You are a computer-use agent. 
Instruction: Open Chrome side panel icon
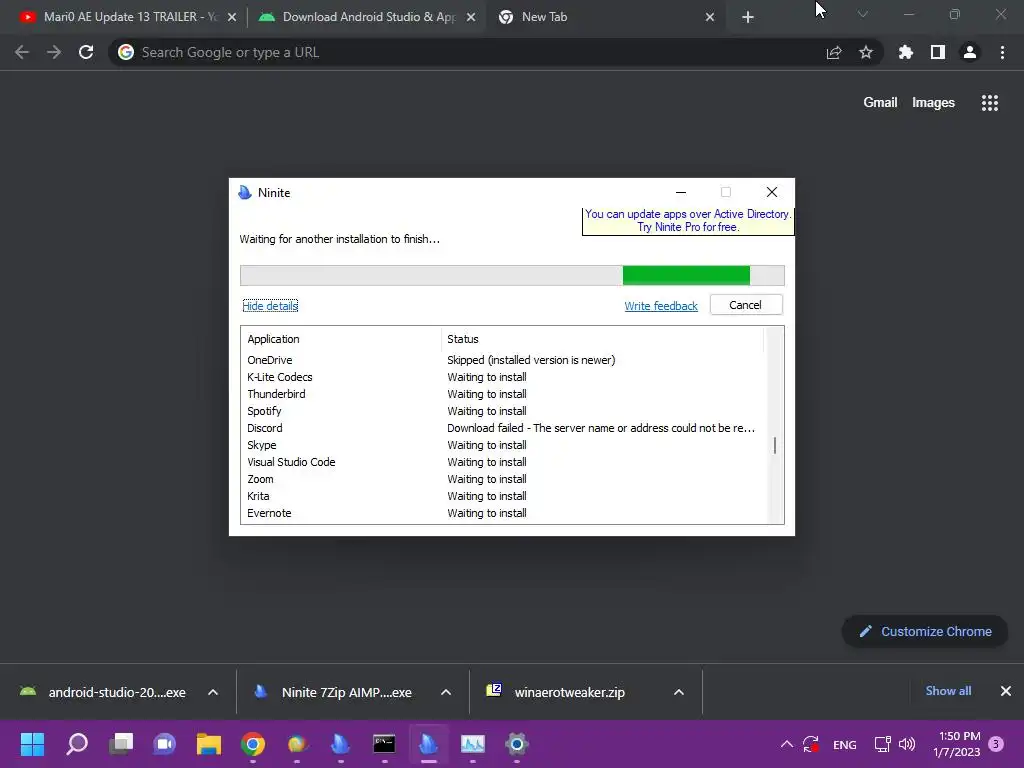tap(938, 52)
